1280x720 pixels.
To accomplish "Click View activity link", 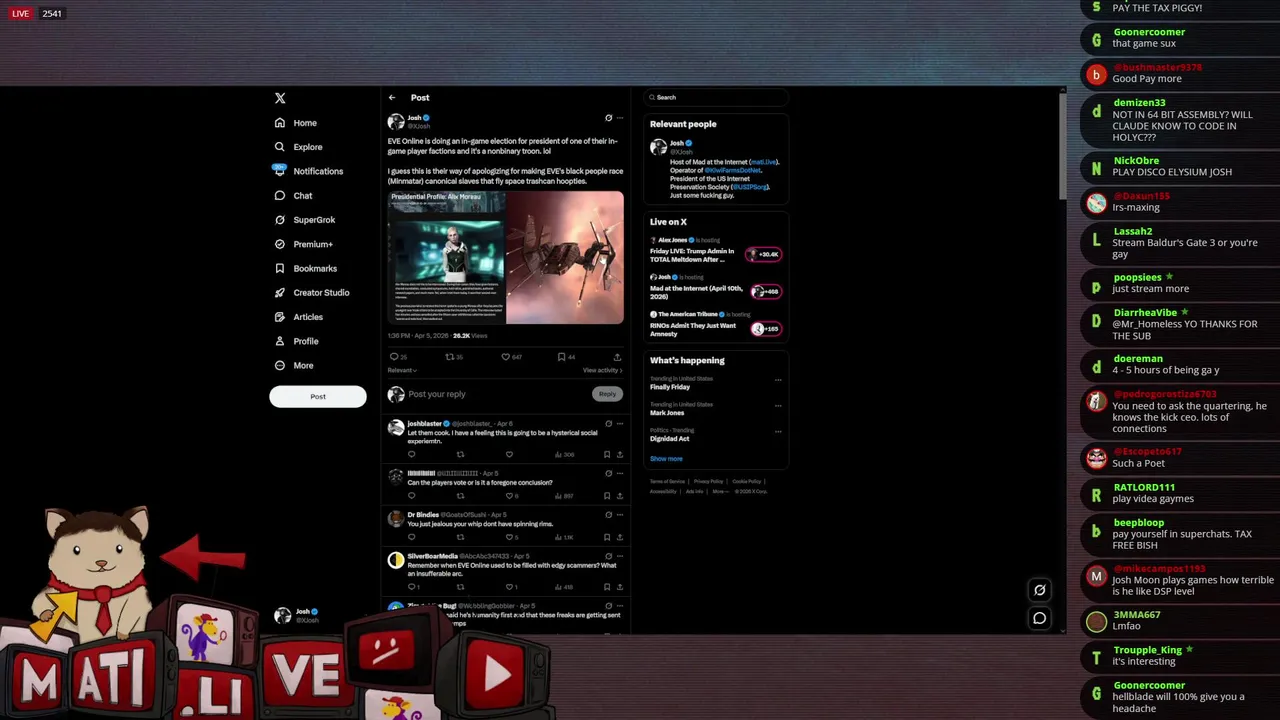I will click(602, 370).
